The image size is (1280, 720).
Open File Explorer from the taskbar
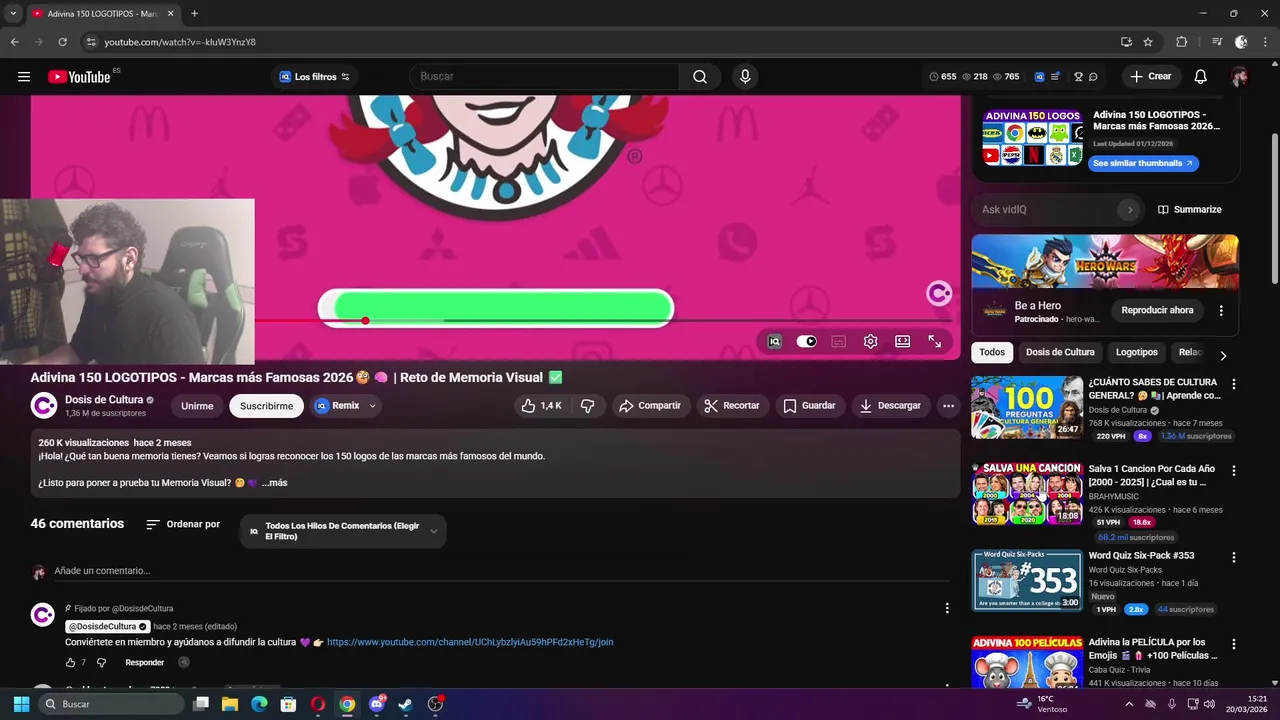coord(230,704)
